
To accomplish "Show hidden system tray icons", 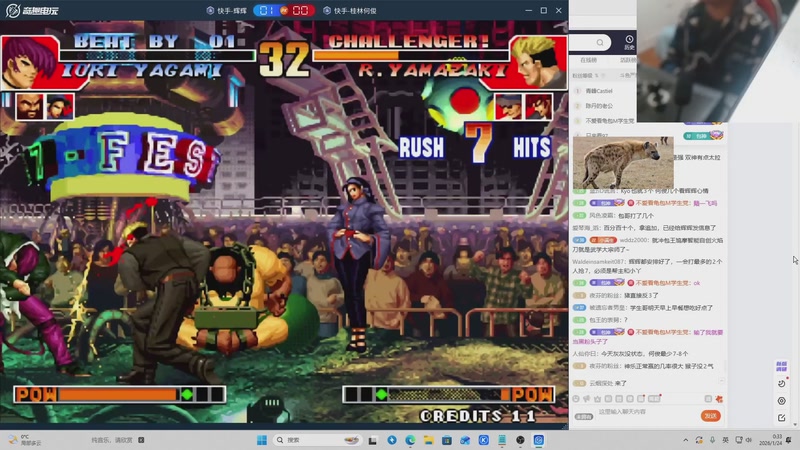I will tap(686, 440).
